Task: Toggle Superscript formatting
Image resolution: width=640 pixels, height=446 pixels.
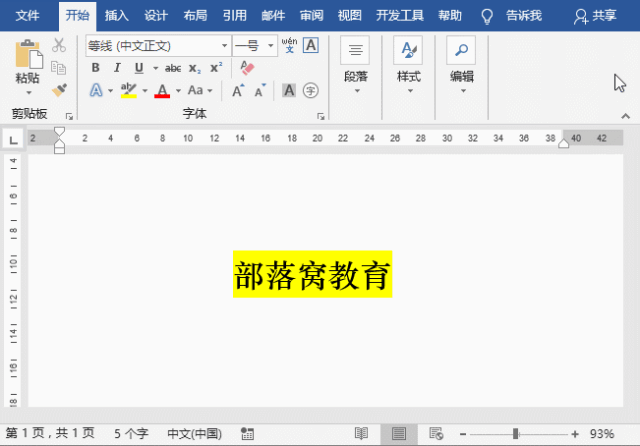Action: pos(216,67)
